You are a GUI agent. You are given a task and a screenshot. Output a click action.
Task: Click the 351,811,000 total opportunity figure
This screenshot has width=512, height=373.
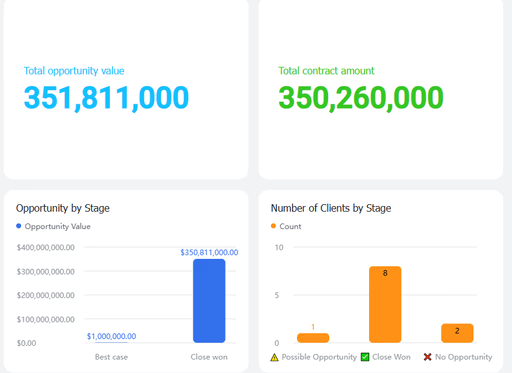coord(106,98)
